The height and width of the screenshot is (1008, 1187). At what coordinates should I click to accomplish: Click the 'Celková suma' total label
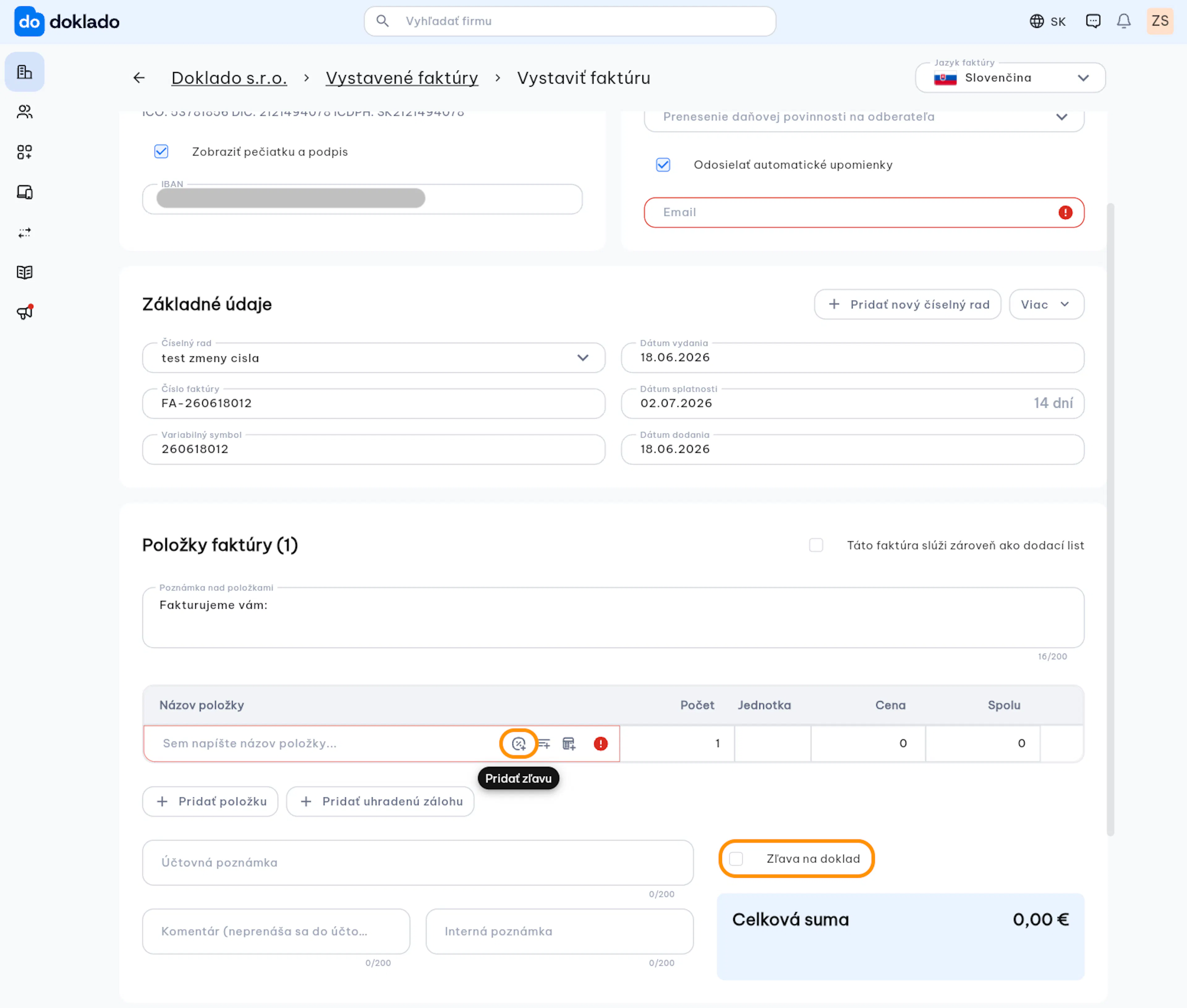tap(790, 919)
